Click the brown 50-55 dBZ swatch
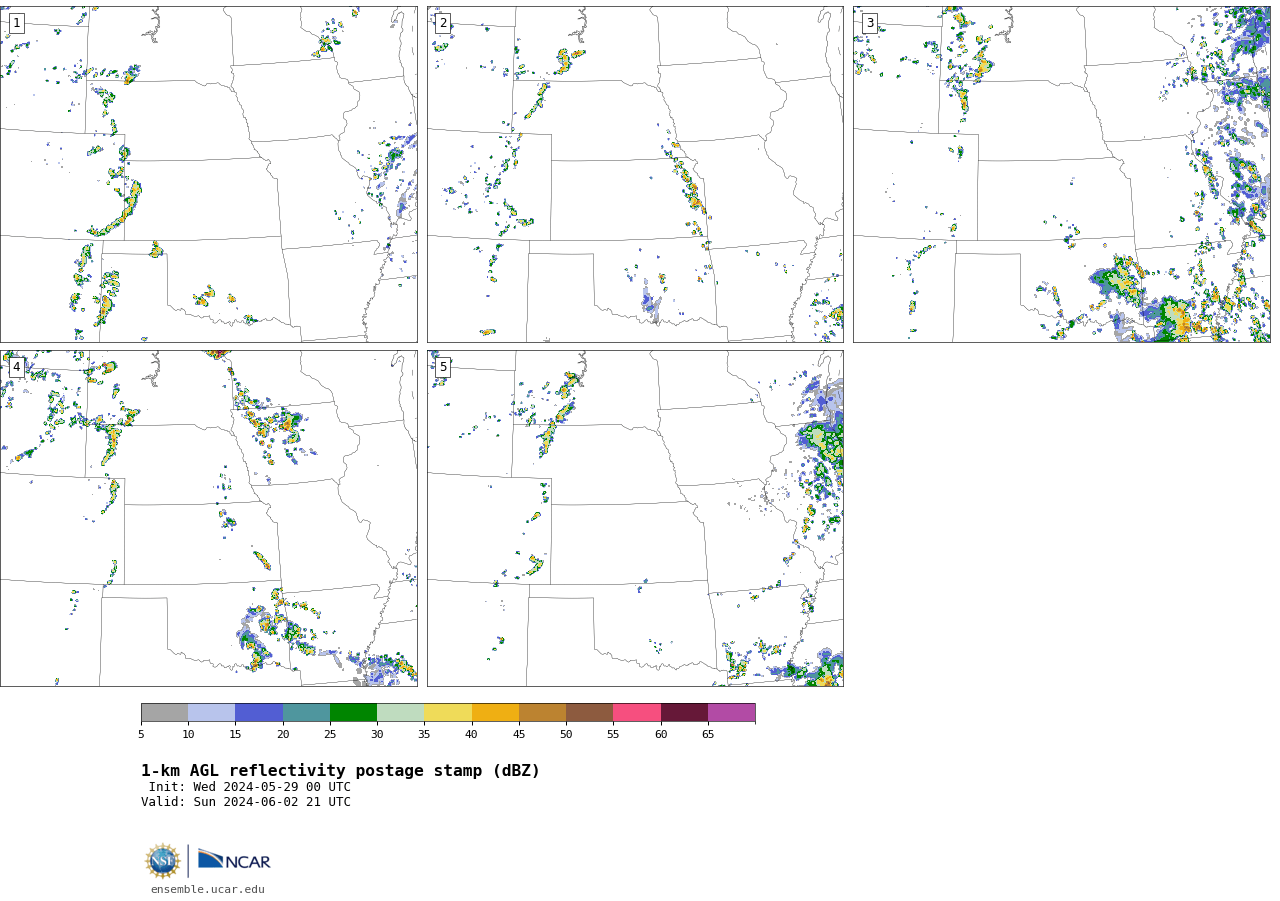The image size is (1280, 901). [x=590, y=713]
